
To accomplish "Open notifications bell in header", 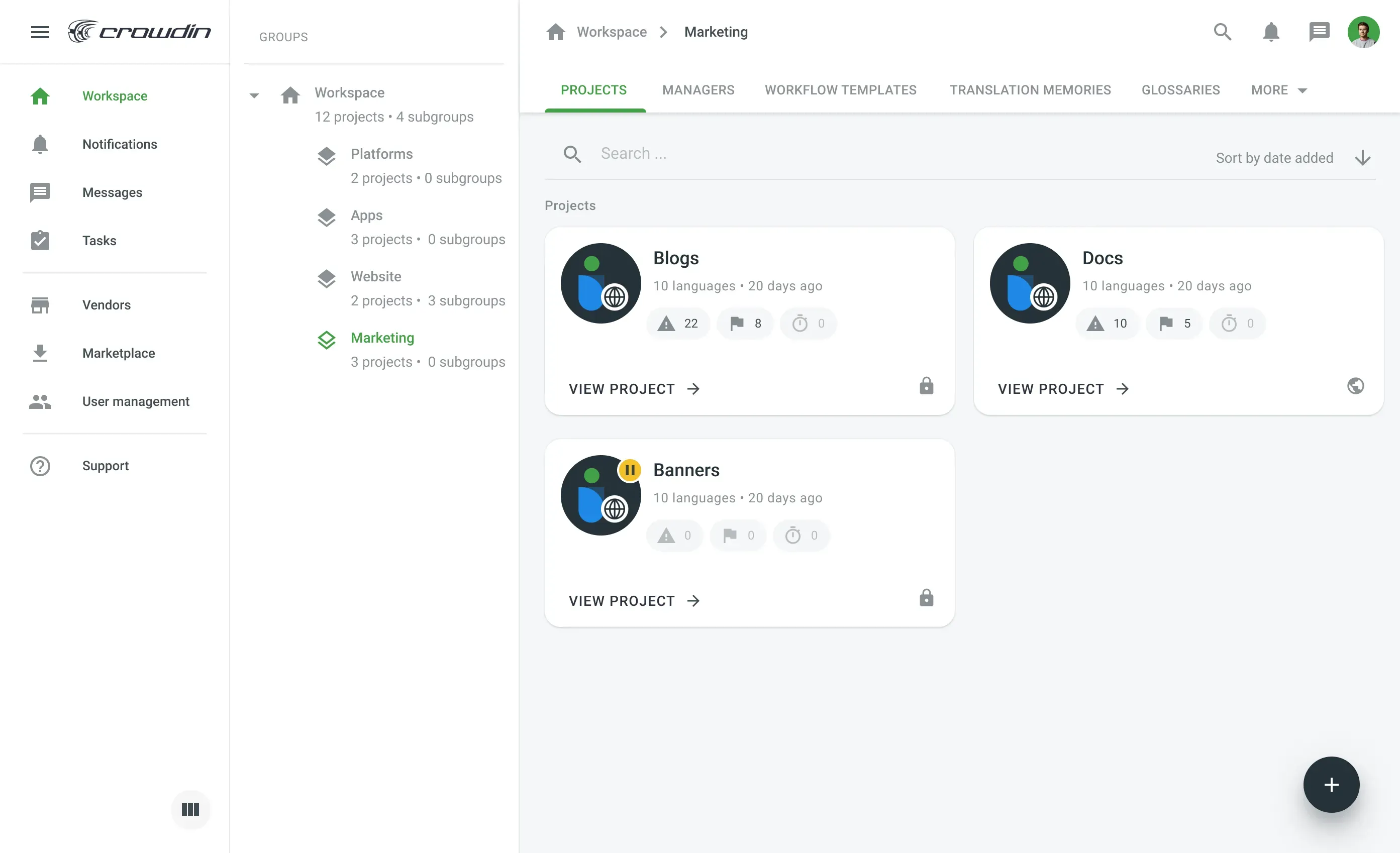I will click(x=1270, y=32).
